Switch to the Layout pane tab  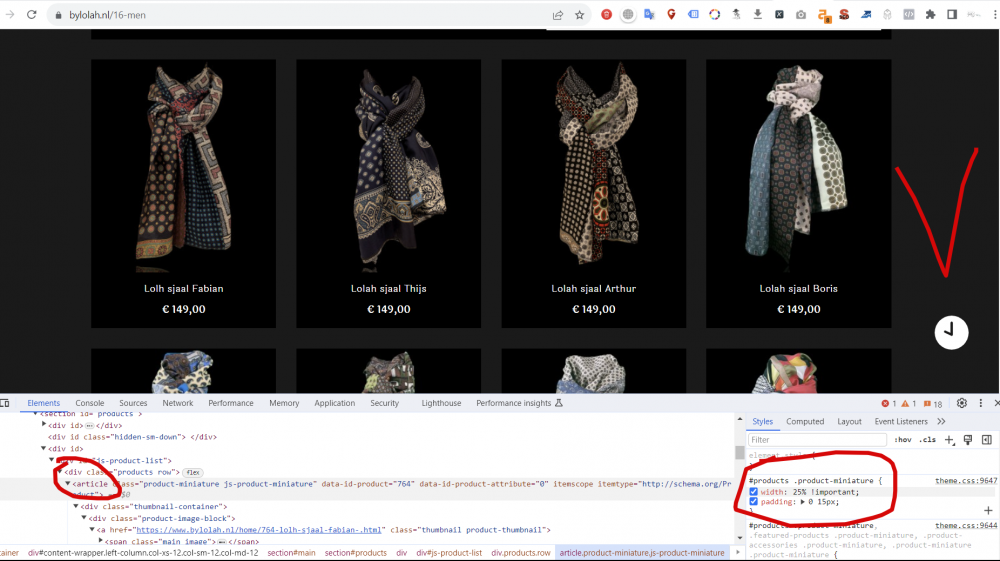(849, 421)
